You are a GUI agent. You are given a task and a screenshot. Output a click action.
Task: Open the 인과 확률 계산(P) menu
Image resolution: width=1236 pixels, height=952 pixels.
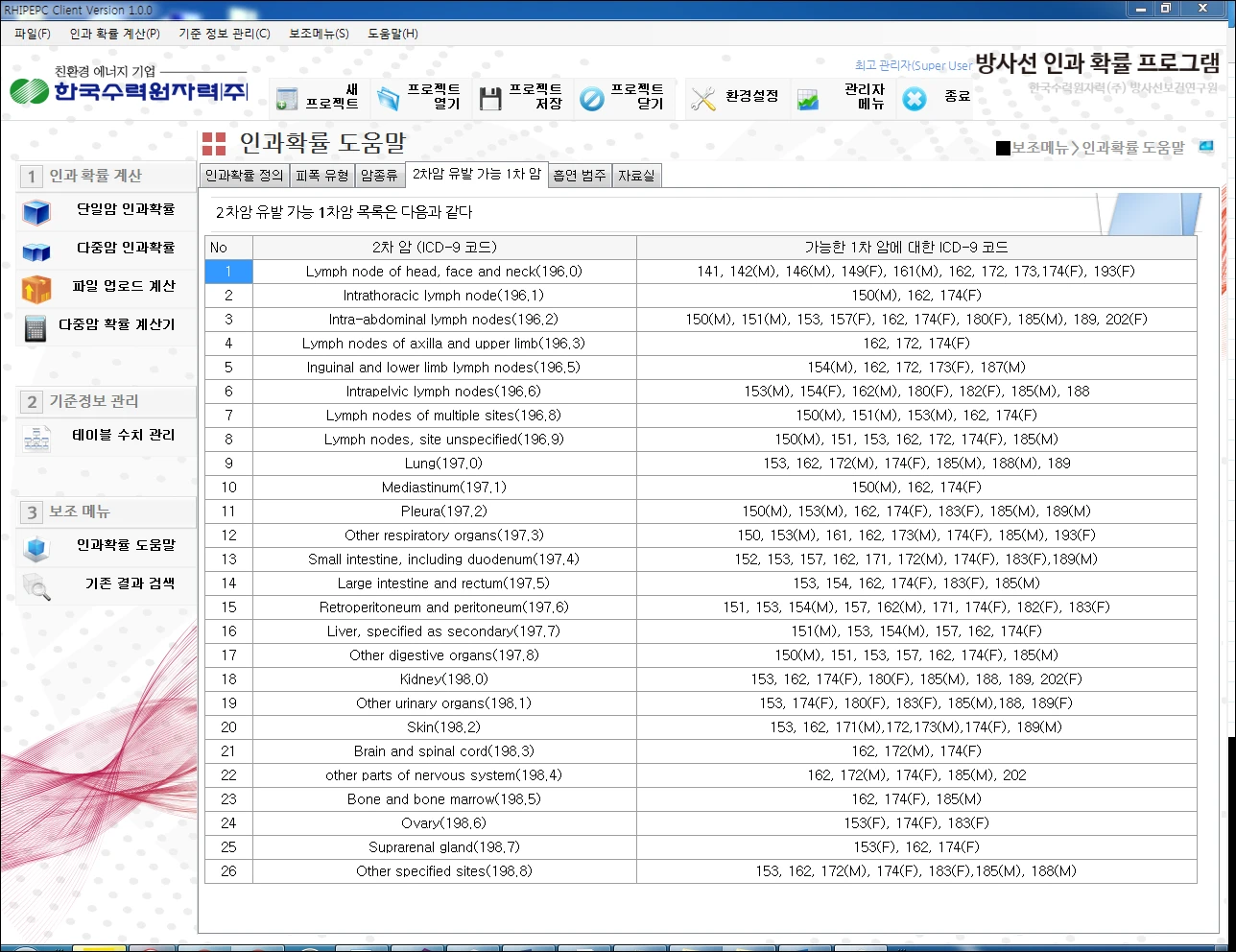click(115, 34)
